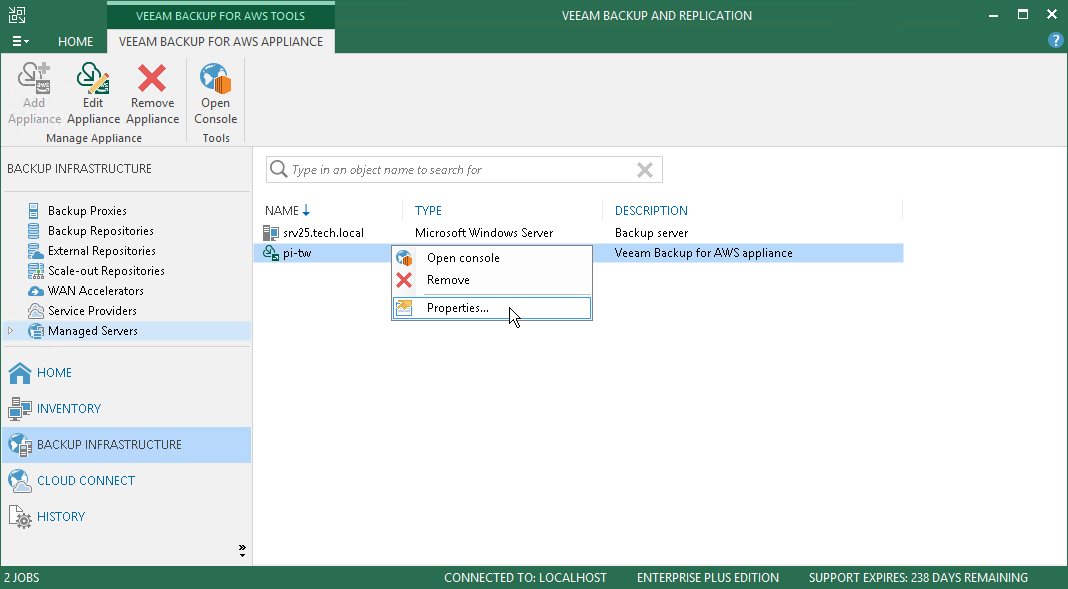Select Backup Repositories in the tree

click(x=101, y=231)
